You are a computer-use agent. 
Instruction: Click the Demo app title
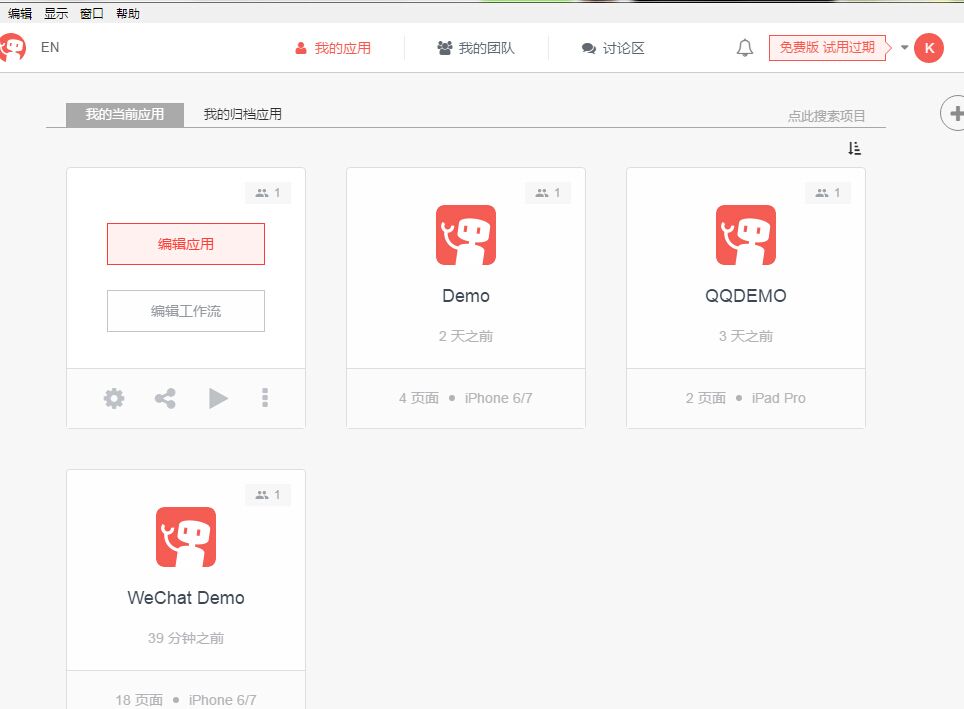click(466, 296)
